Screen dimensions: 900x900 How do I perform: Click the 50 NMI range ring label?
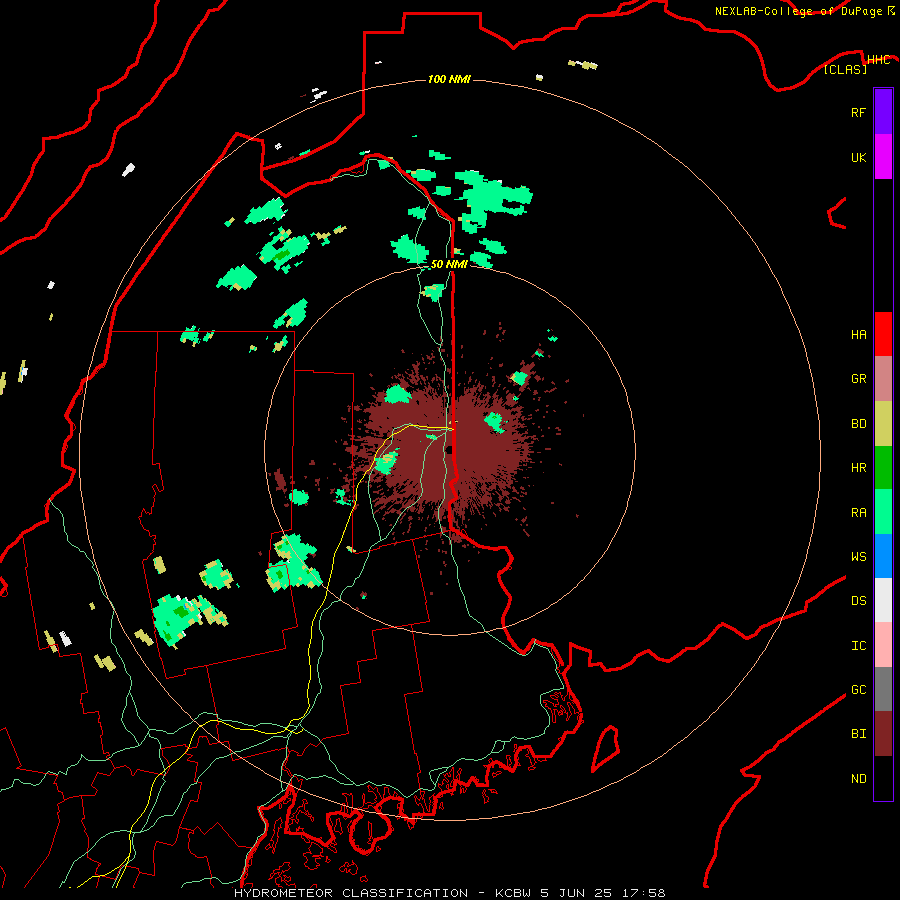(x=449, y=264)
